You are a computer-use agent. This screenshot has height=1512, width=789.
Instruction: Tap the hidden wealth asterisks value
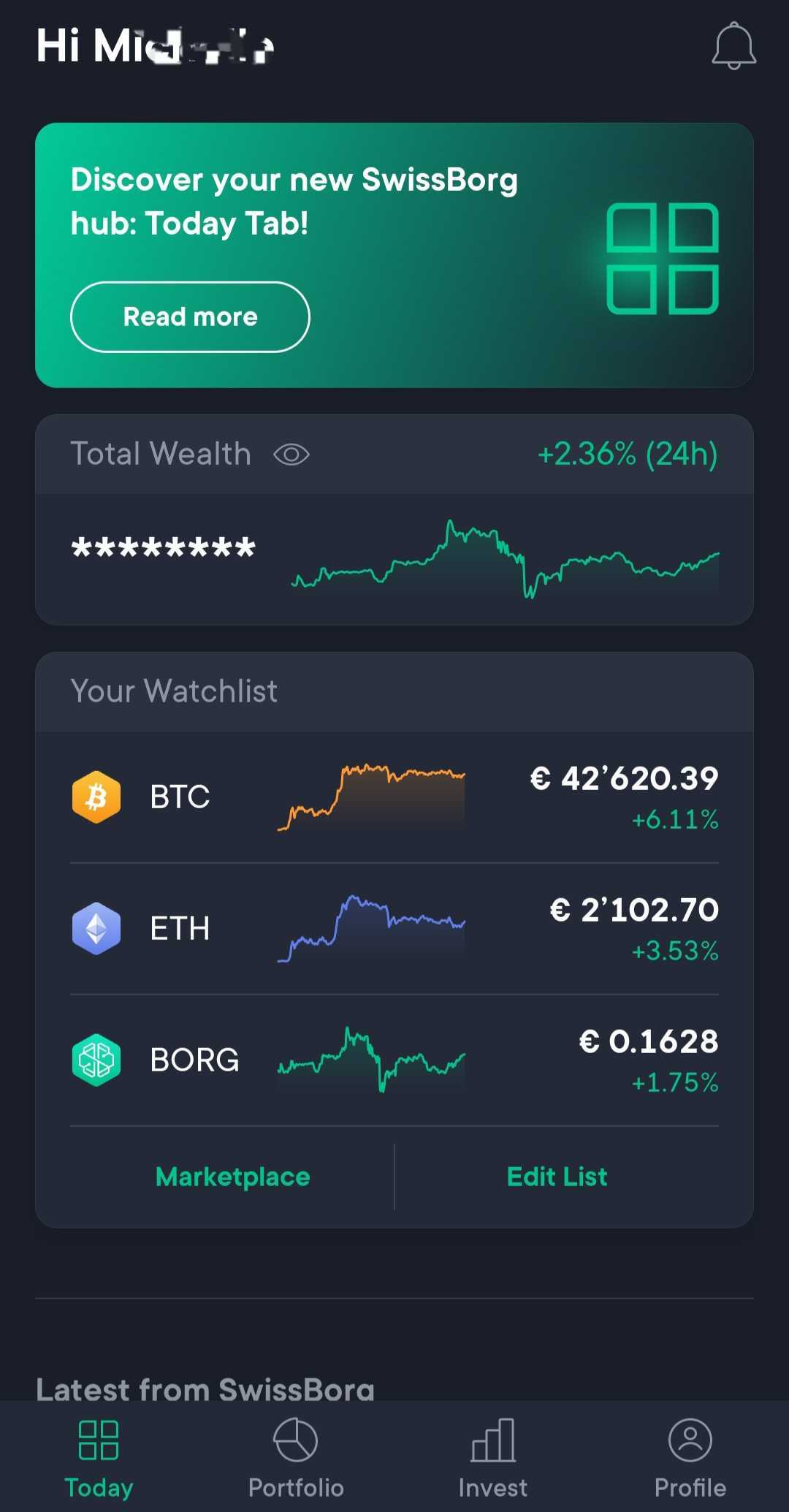164,547
